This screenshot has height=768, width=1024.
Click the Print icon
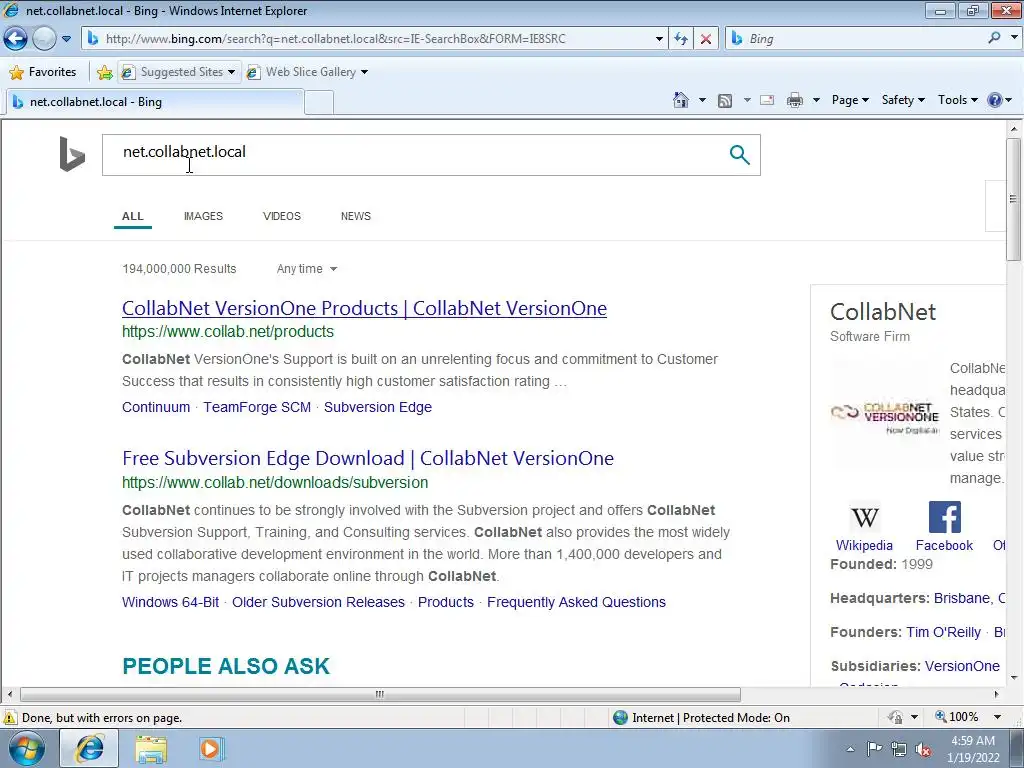point(795,100)
